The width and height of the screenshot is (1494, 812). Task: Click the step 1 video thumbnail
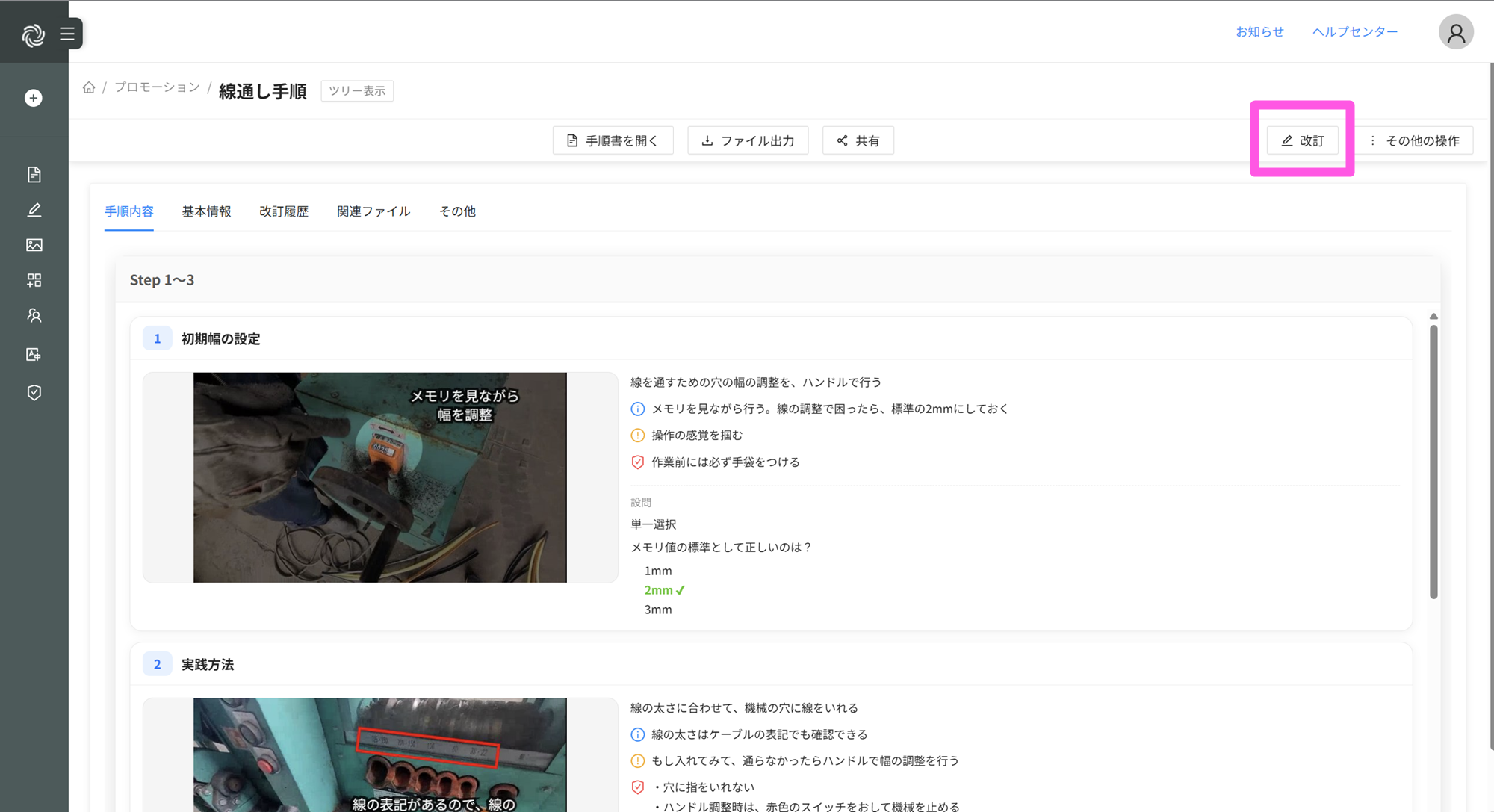pyautogui.click(x=379, y=477)
